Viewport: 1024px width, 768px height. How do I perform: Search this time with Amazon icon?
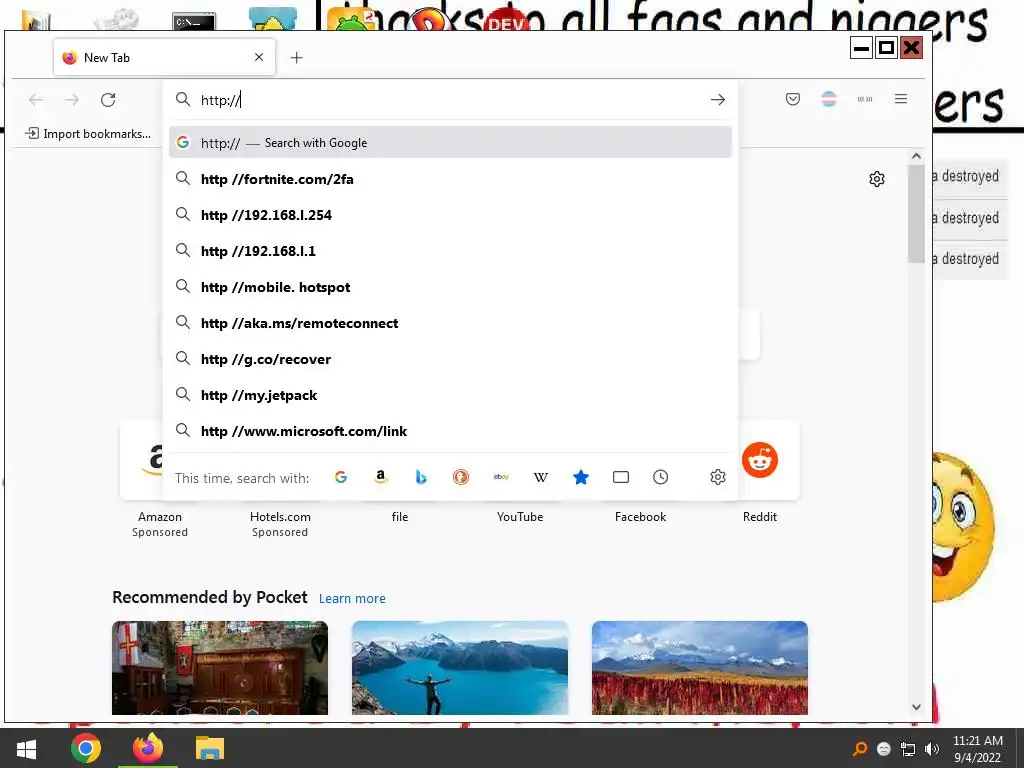pos(381,477)
